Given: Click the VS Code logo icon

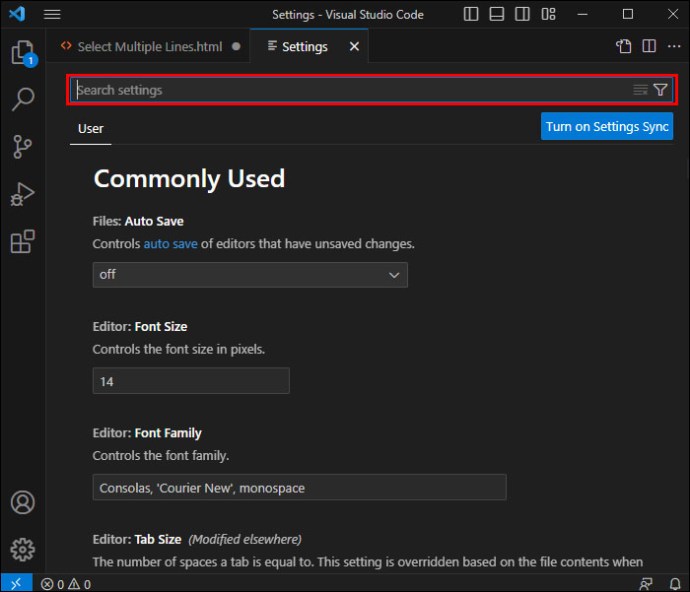Looking at the screenshot, I should point(17,14).
